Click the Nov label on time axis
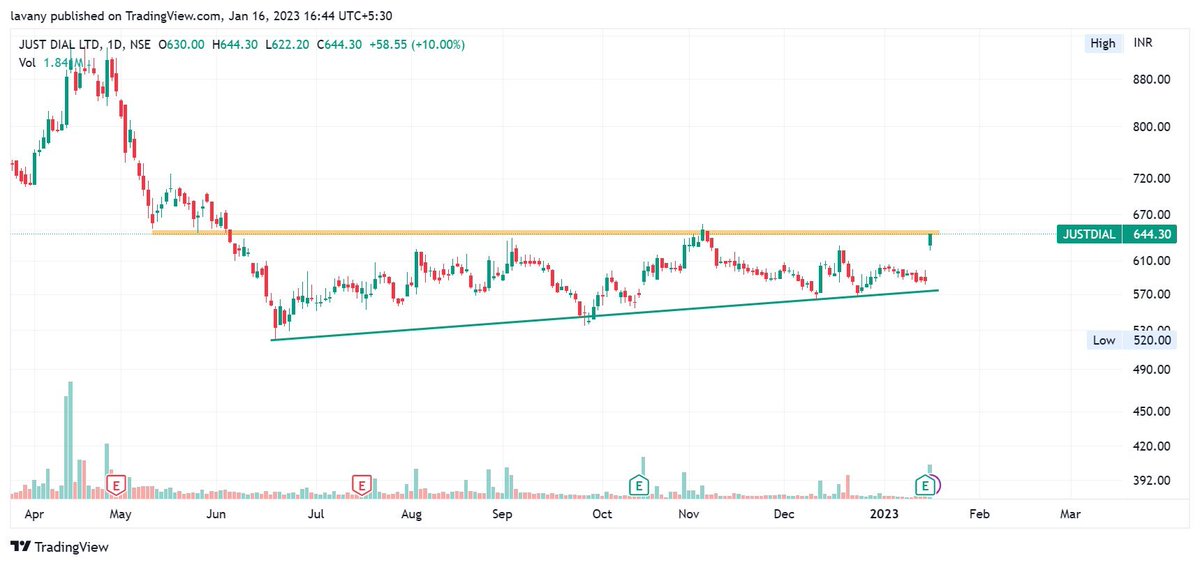The width and height of the screenshot is (1200, 565). click(688, 513)
